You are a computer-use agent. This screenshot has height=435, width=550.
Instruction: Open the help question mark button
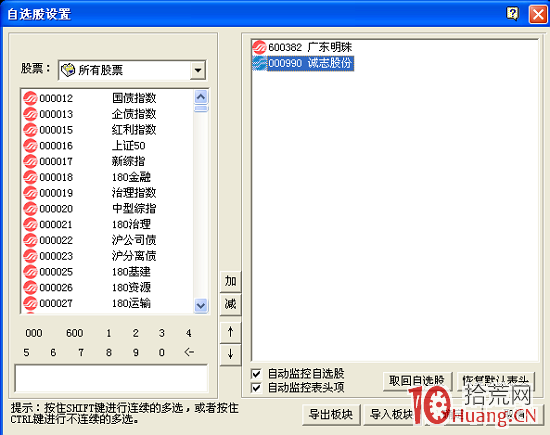pyautogui.click(x=512, y=14)
